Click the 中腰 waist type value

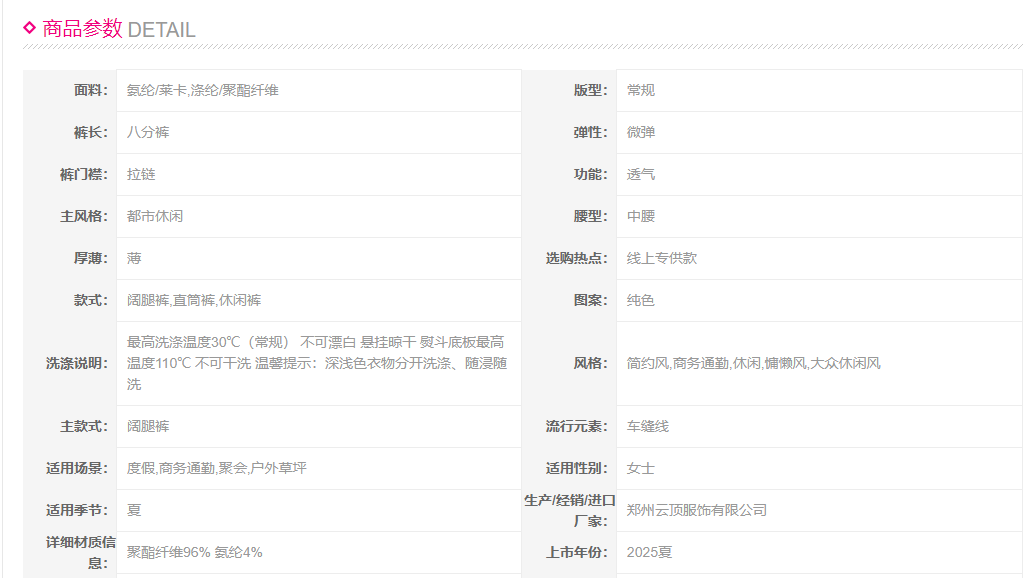click(641, 216)
